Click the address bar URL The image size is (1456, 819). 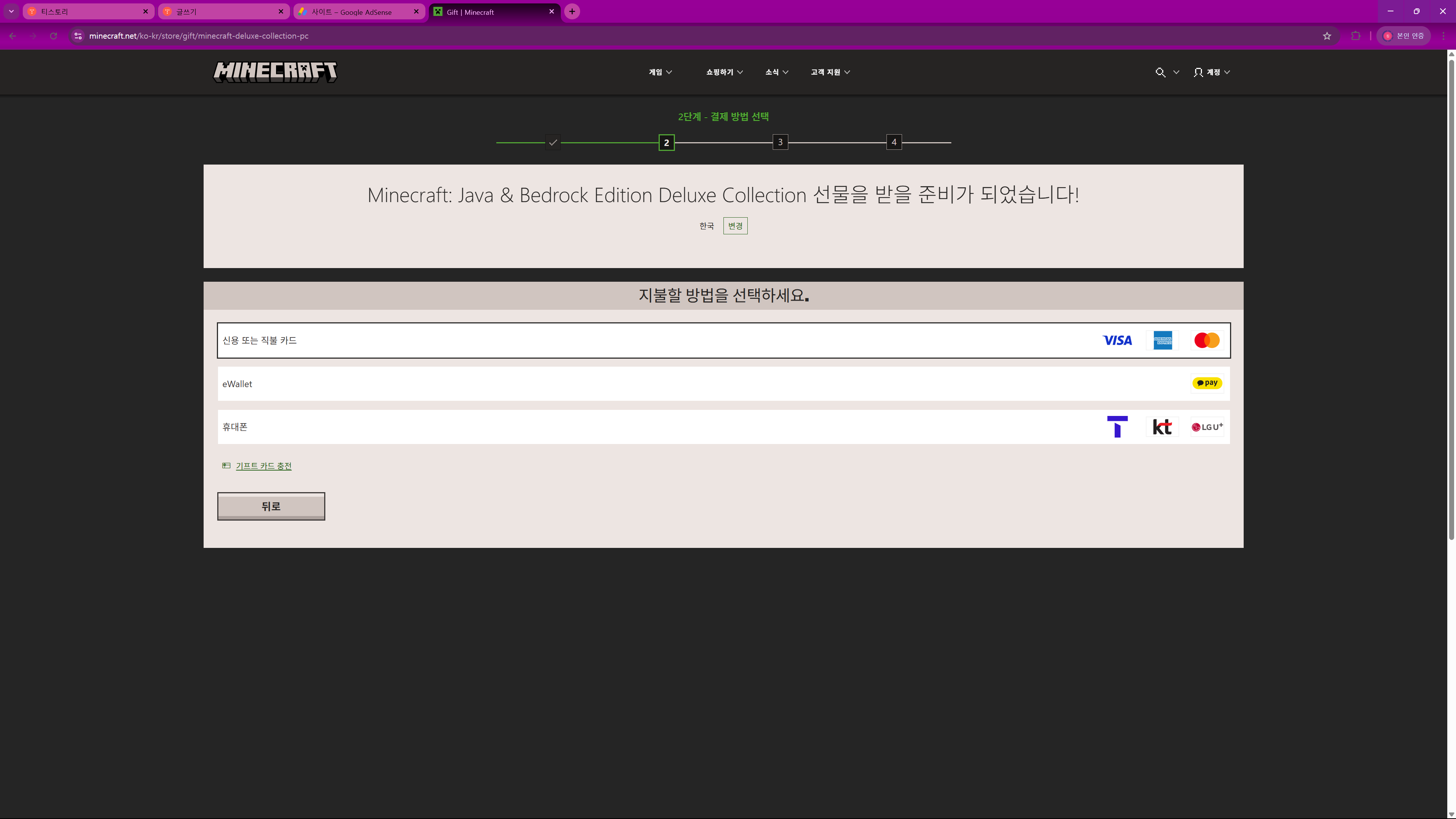199,36
